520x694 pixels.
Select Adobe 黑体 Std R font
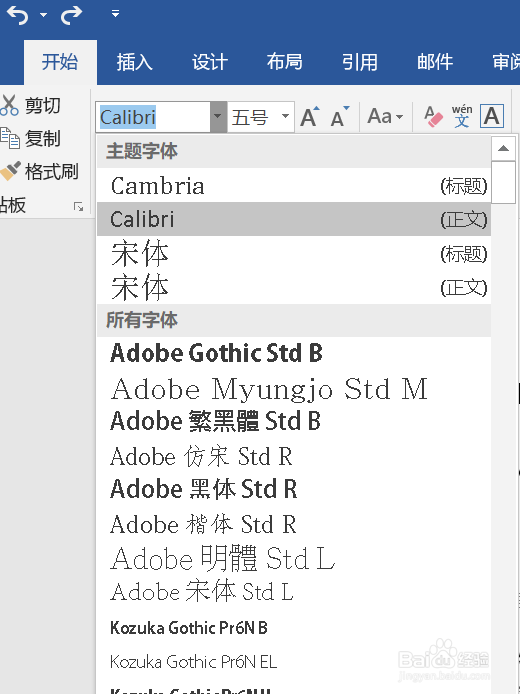point(294,490)
